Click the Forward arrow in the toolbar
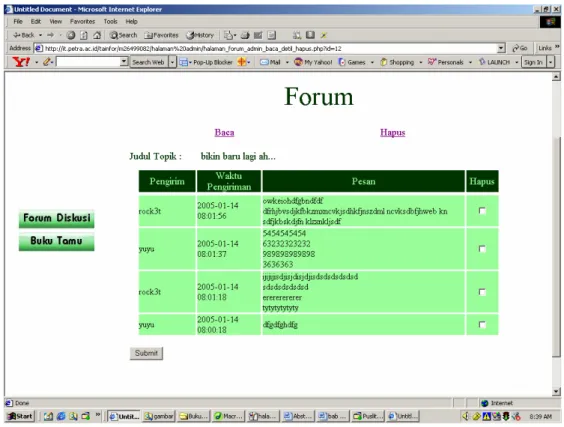 tap(51, 35)
